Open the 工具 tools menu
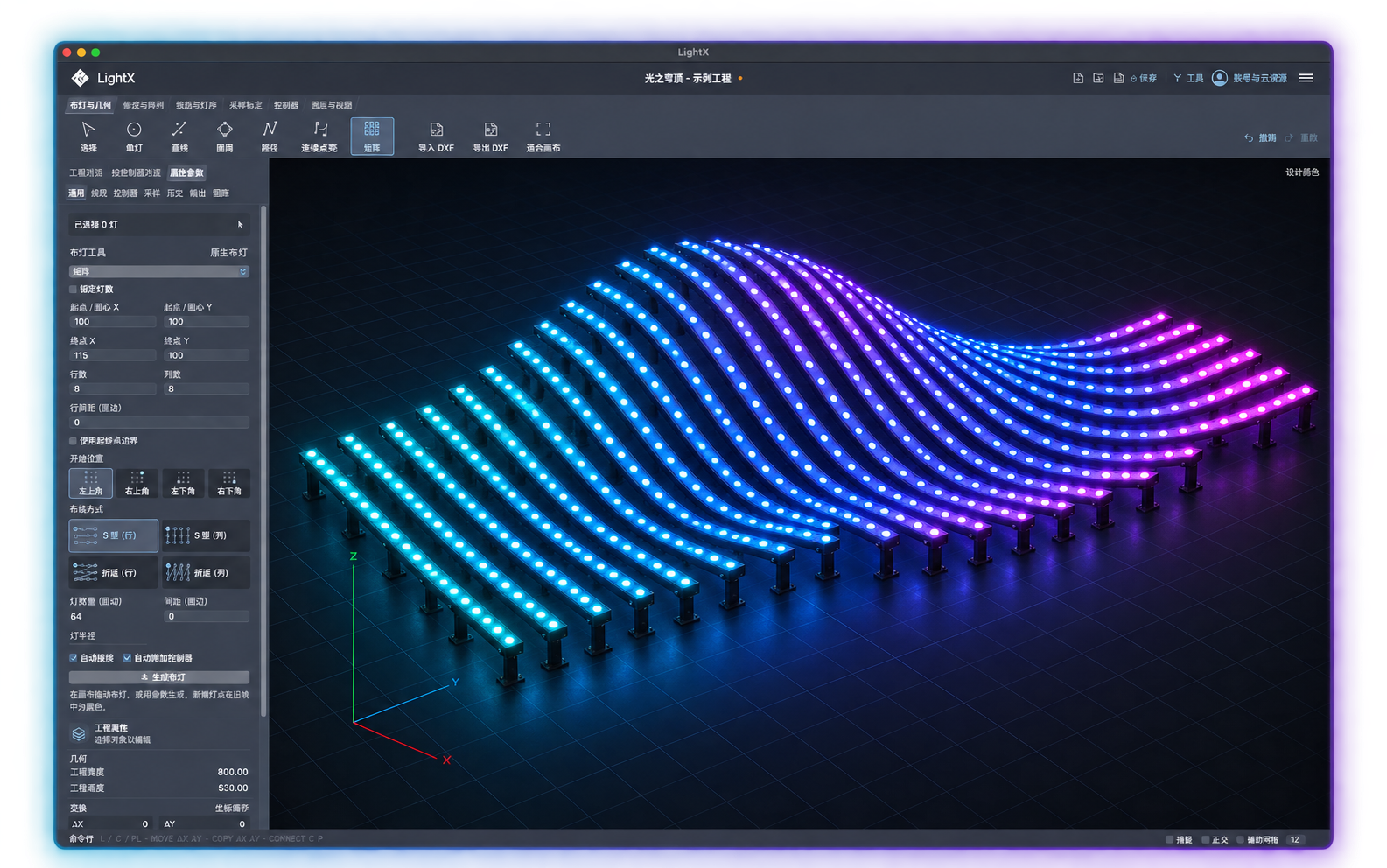The image size is (1387, 868). click(x=1189, y=79)
